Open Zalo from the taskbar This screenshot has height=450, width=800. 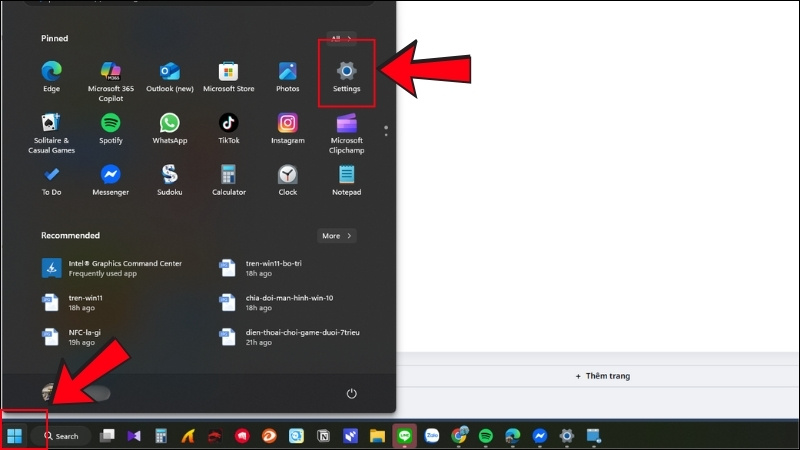[432, 436]
